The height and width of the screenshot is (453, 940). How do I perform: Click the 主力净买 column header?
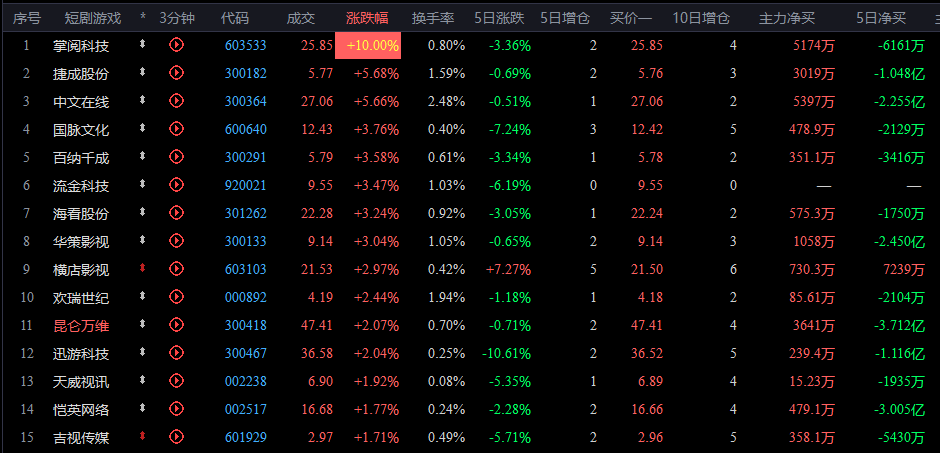(x=787, y=18)
